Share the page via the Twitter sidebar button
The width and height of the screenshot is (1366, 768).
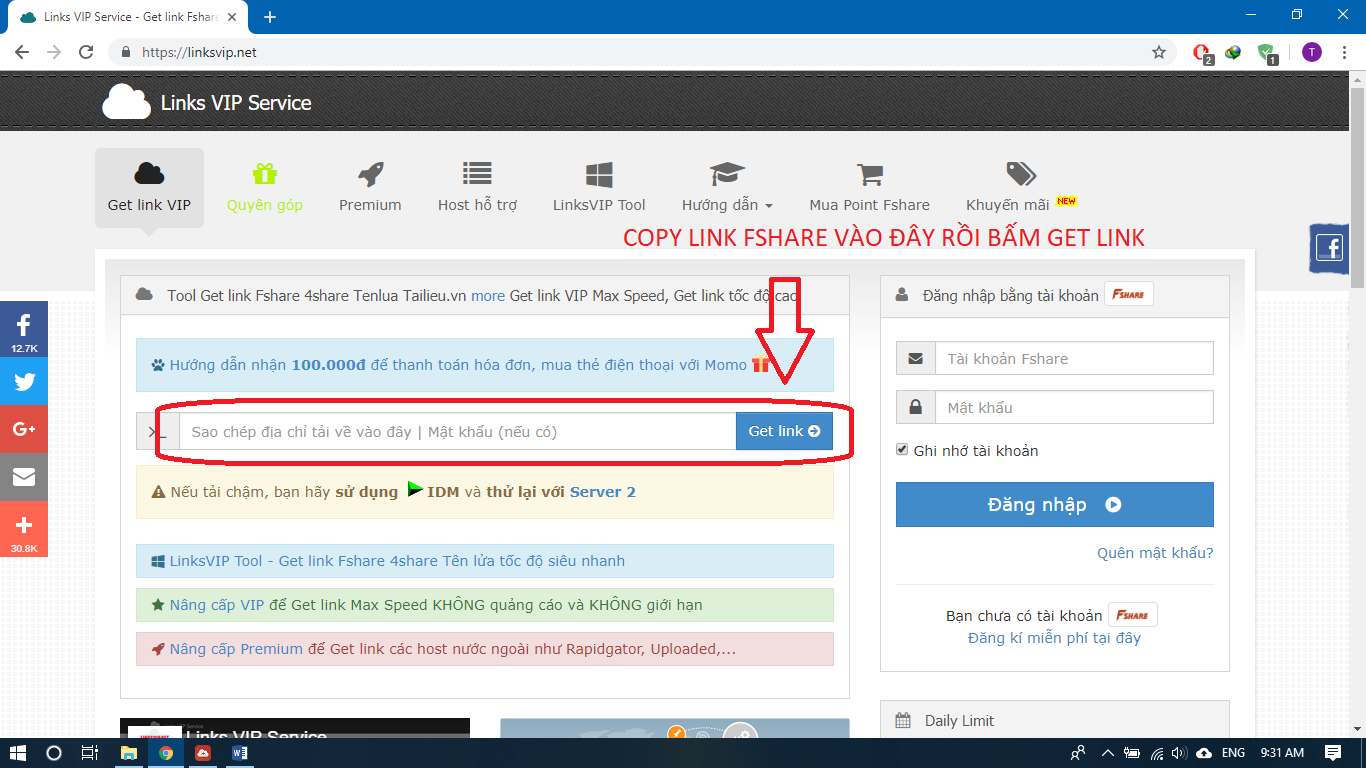(24, 381)
